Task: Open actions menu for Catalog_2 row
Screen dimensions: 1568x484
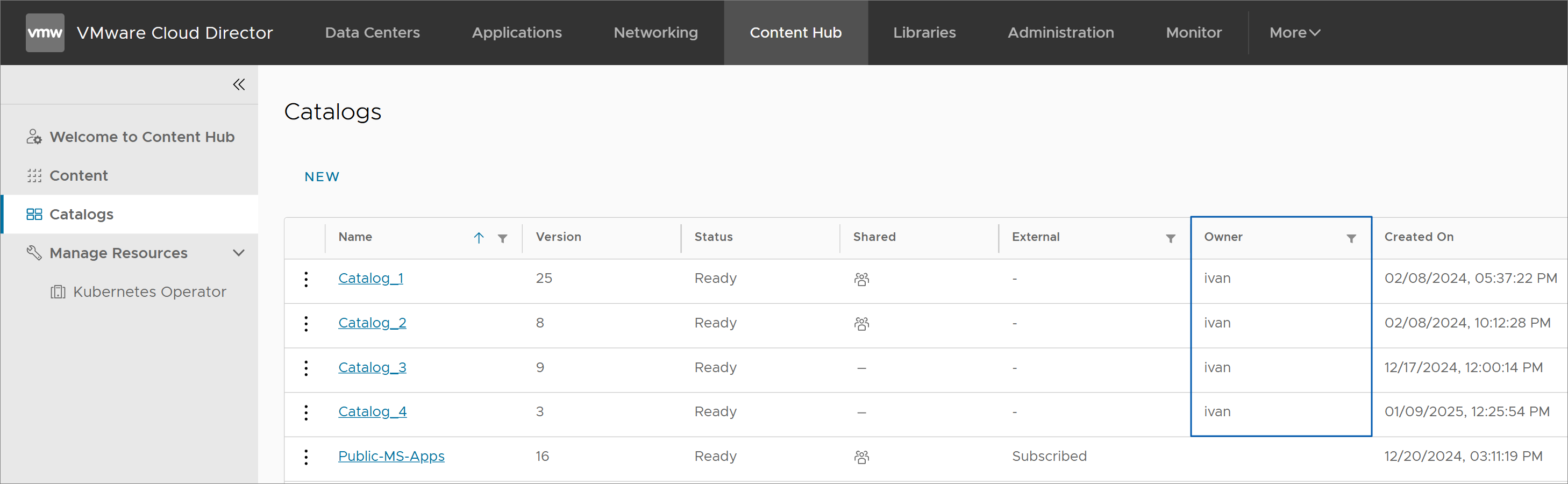Action: 306,324
